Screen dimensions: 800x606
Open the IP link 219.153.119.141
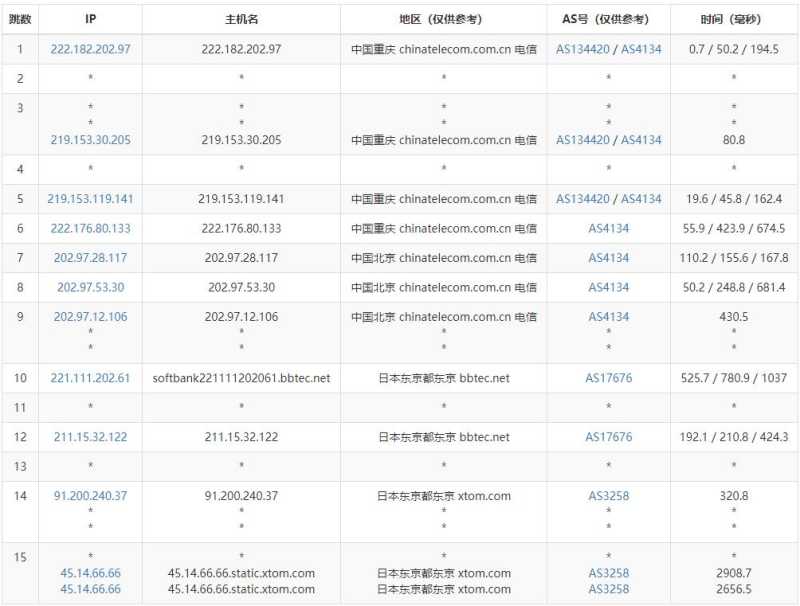[x=90, y=199]
